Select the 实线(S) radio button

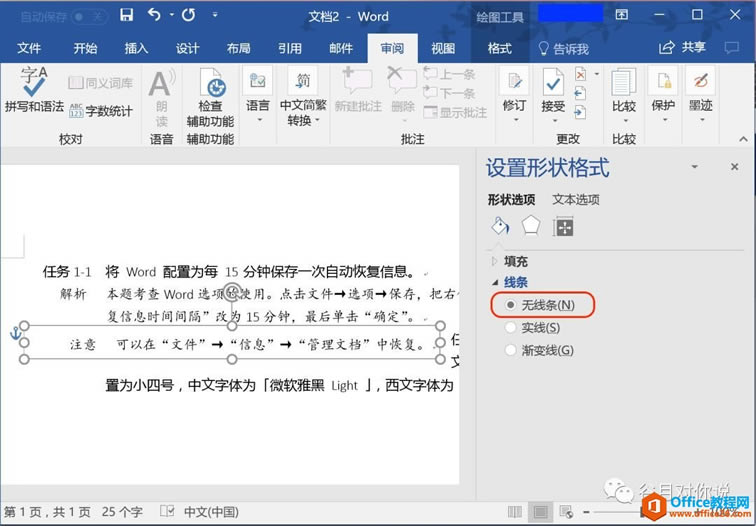pyautogui.click(x=510, y=328)
